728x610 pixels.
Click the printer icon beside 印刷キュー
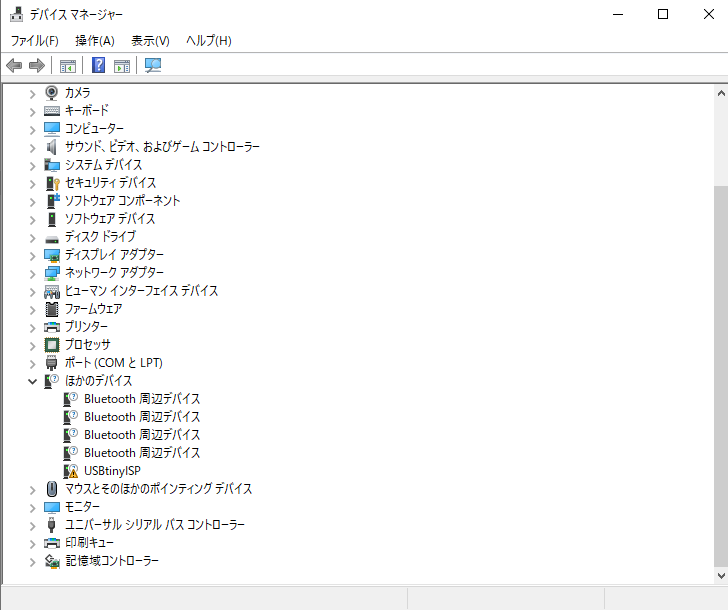point(52,543)
